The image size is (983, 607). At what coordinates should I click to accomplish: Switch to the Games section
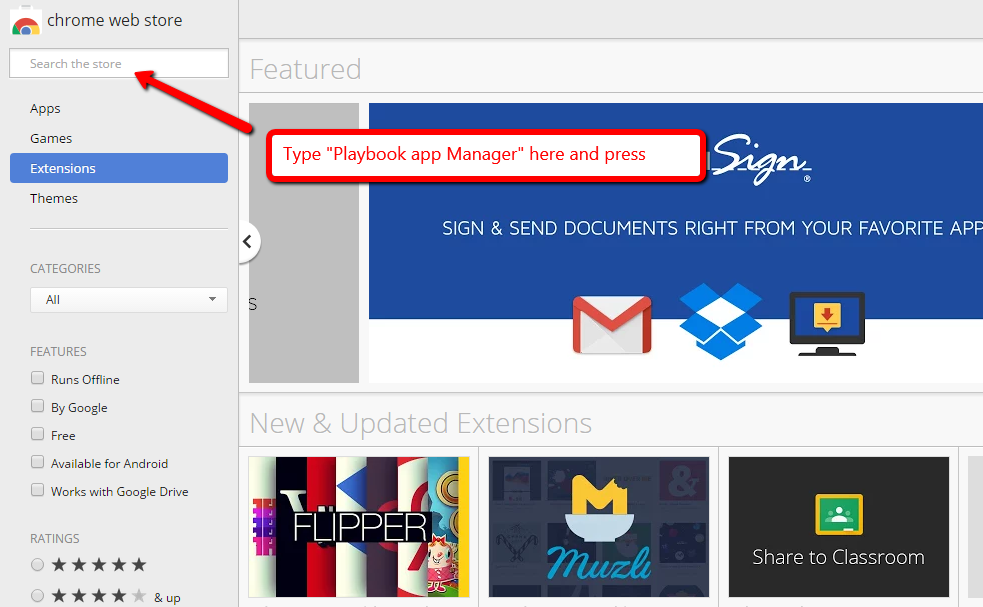51,139
